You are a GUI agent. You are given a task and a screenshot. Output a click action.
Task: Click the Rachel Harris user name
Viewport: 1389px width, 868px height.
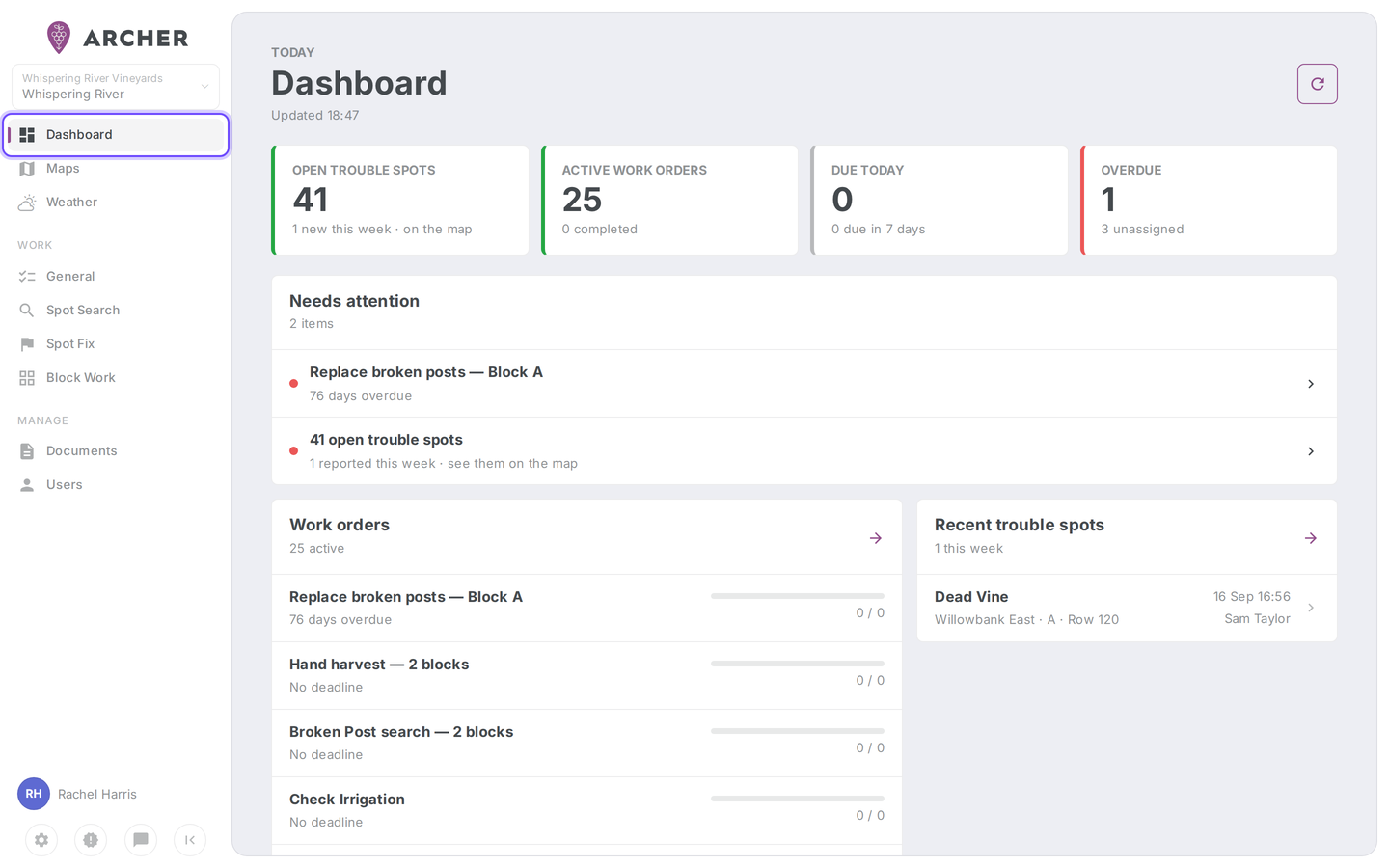click(97, 795)
